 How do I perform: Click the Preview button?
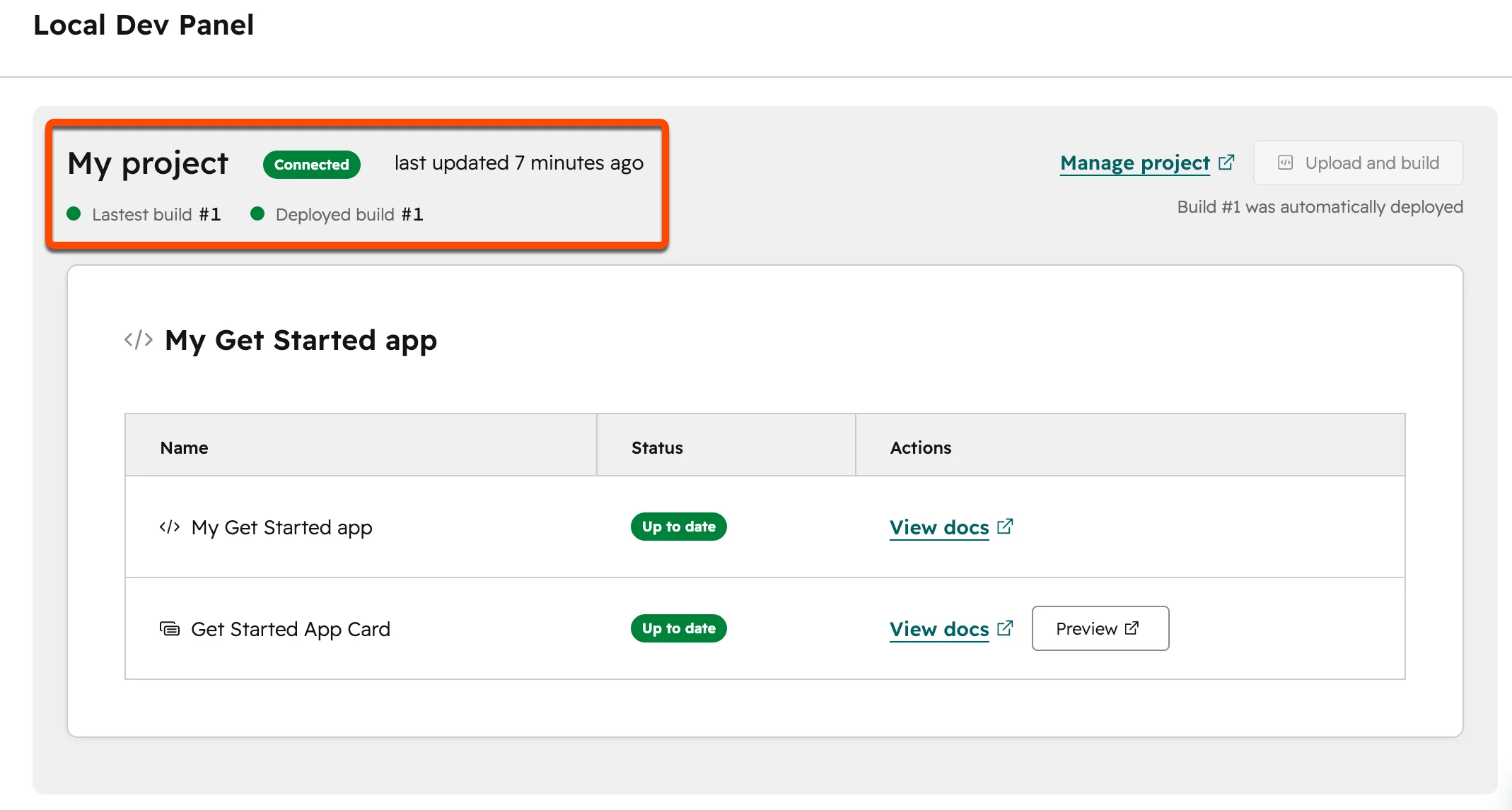click(x=1100, y=628)
